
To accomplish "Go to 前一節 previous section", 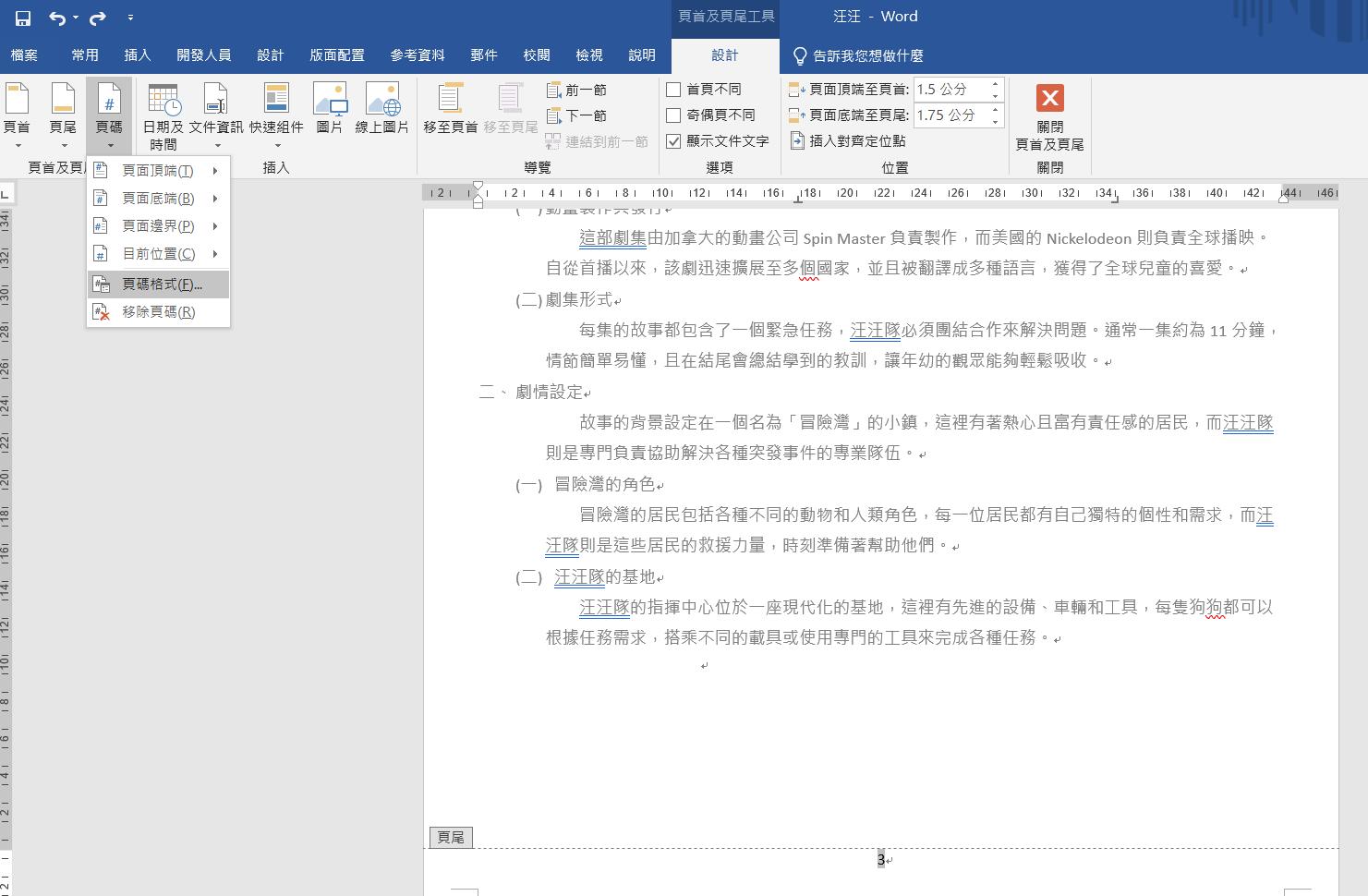I will point(576,90).
